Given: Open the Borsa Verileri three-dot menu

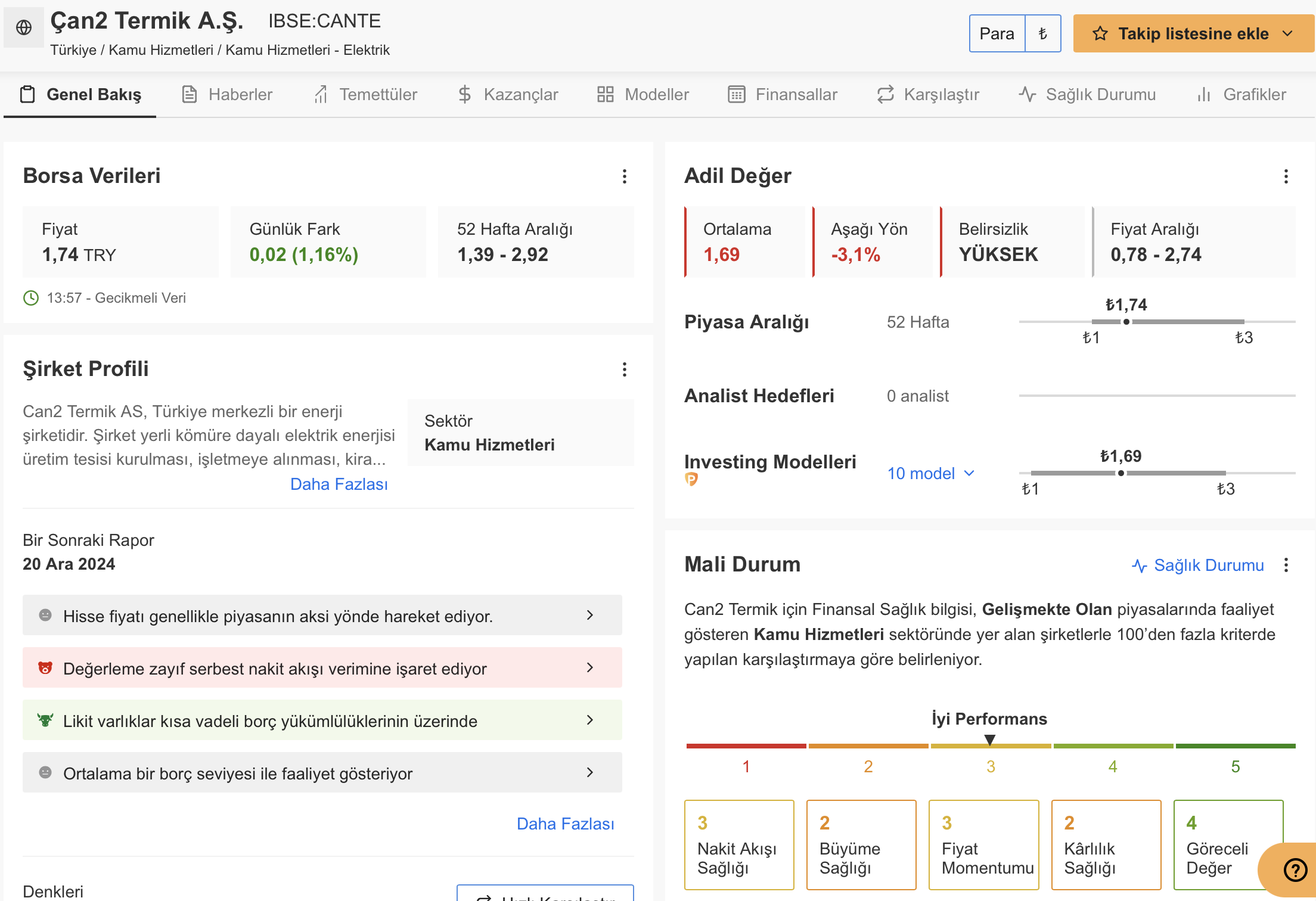Looking at the screenshot, I should (x=624, y=176).
